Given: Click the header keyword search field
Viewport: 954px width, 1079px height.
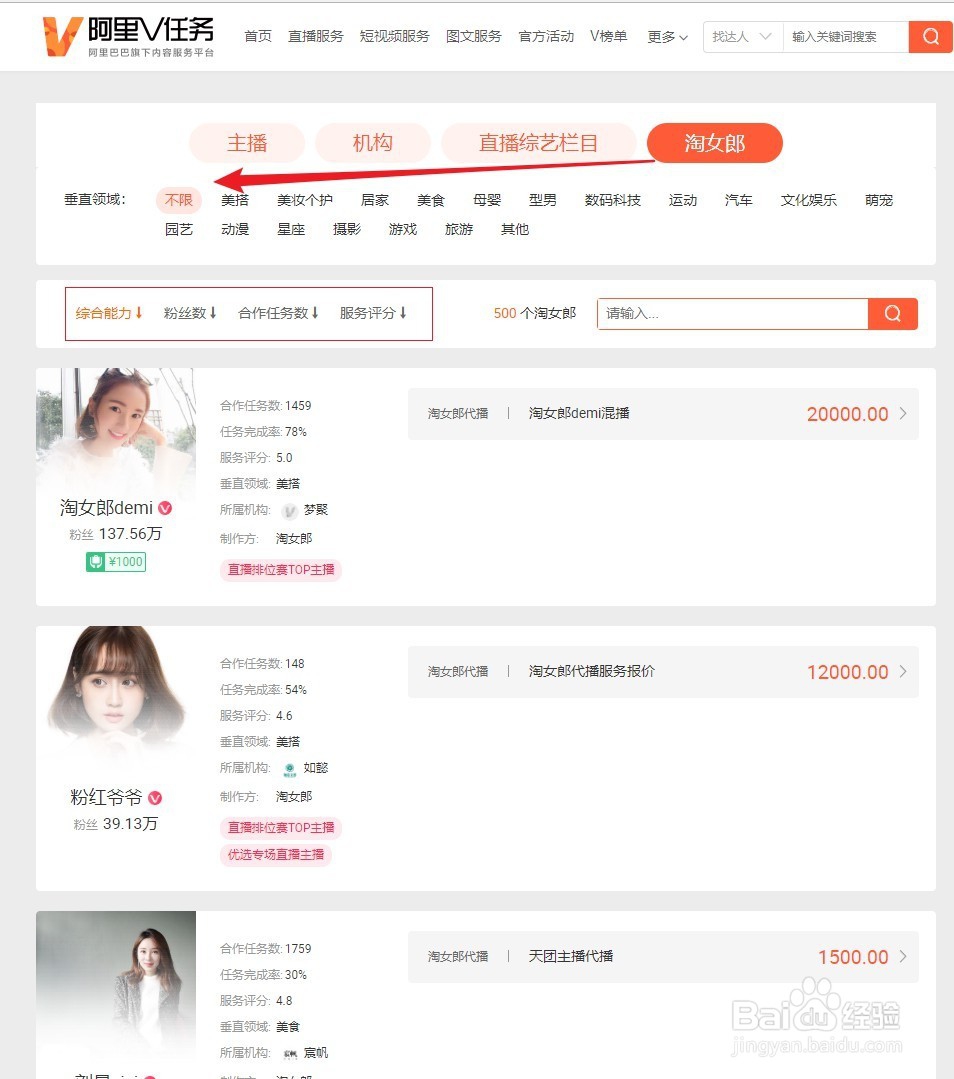Looking at the screenshot, I should (x=846, y=36).
